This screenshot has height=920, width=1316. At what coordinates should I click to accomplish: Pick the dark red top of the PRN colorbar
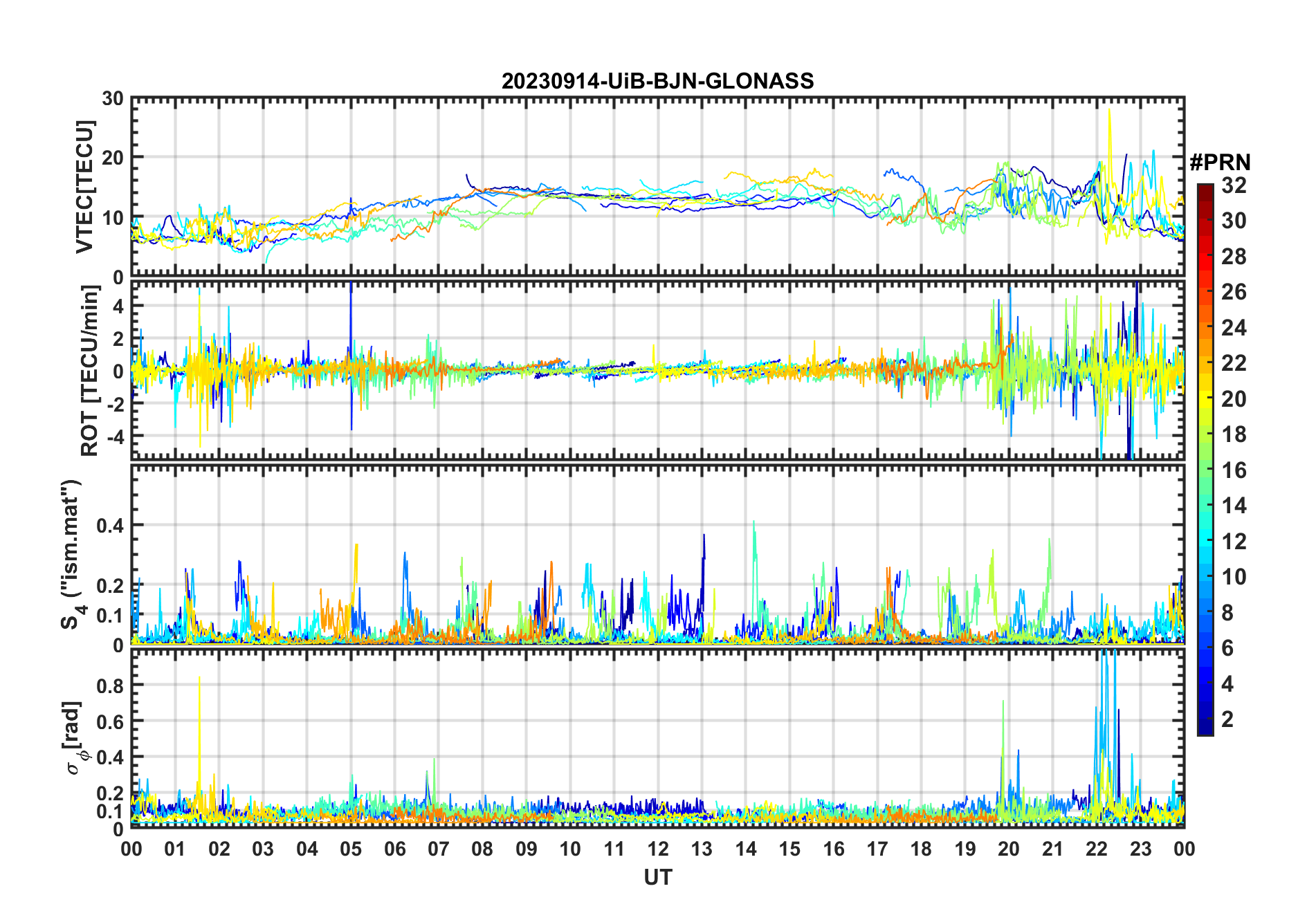(x=1205, y=190)
